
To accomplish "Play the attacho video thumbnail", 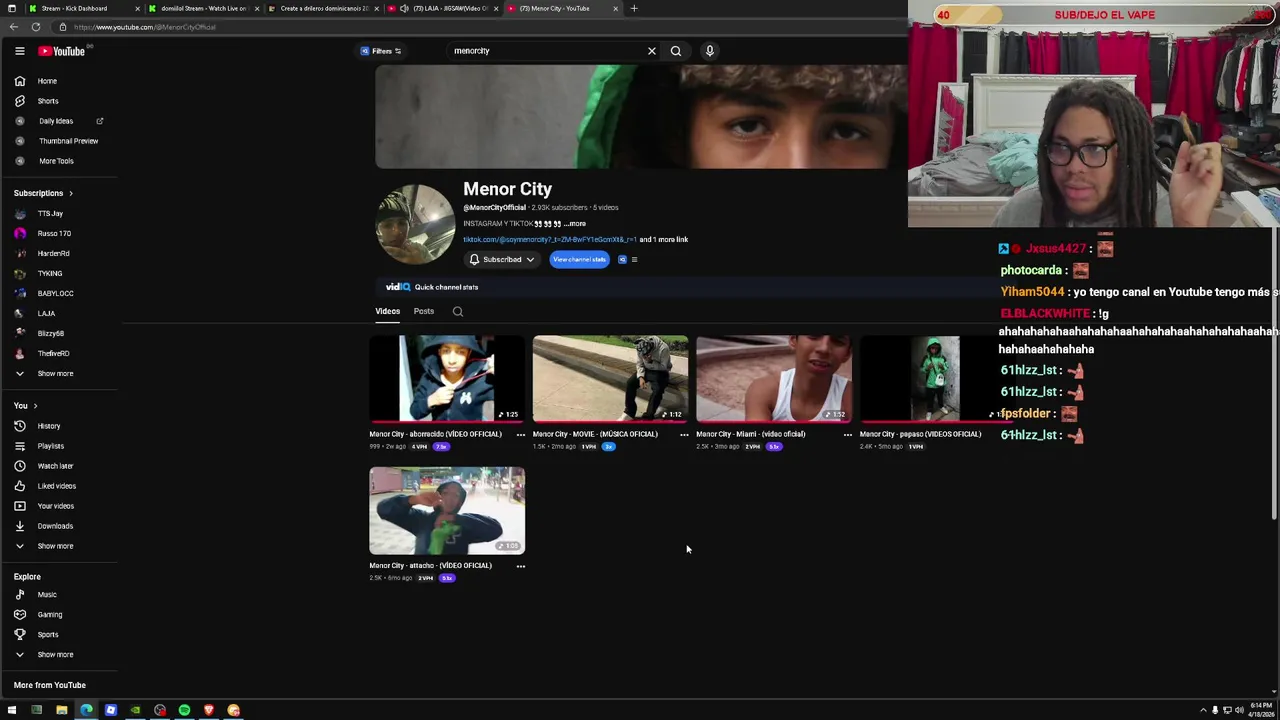I will 447,511.
